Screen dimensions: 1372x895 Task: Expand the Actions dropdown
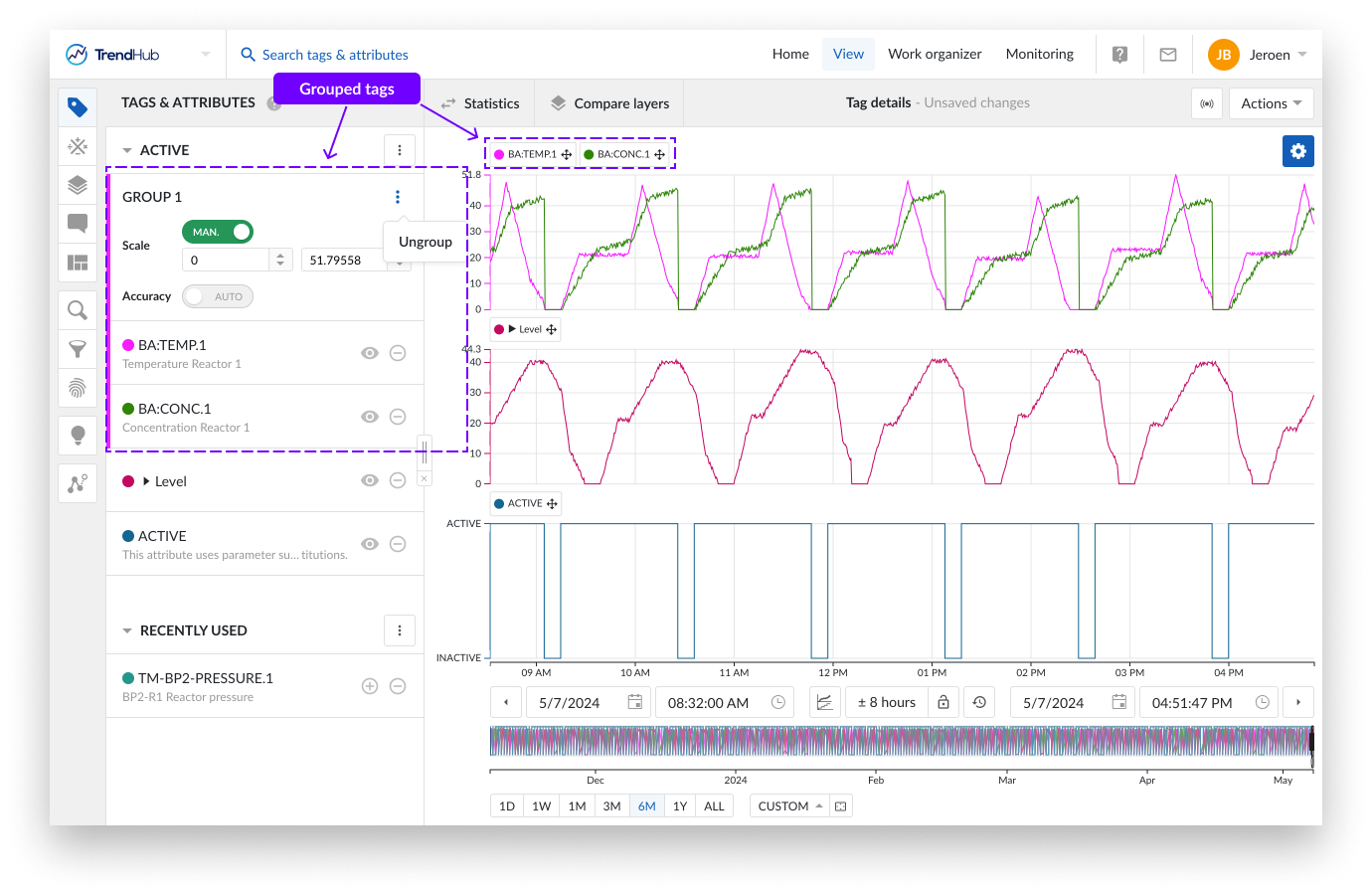1271,103
